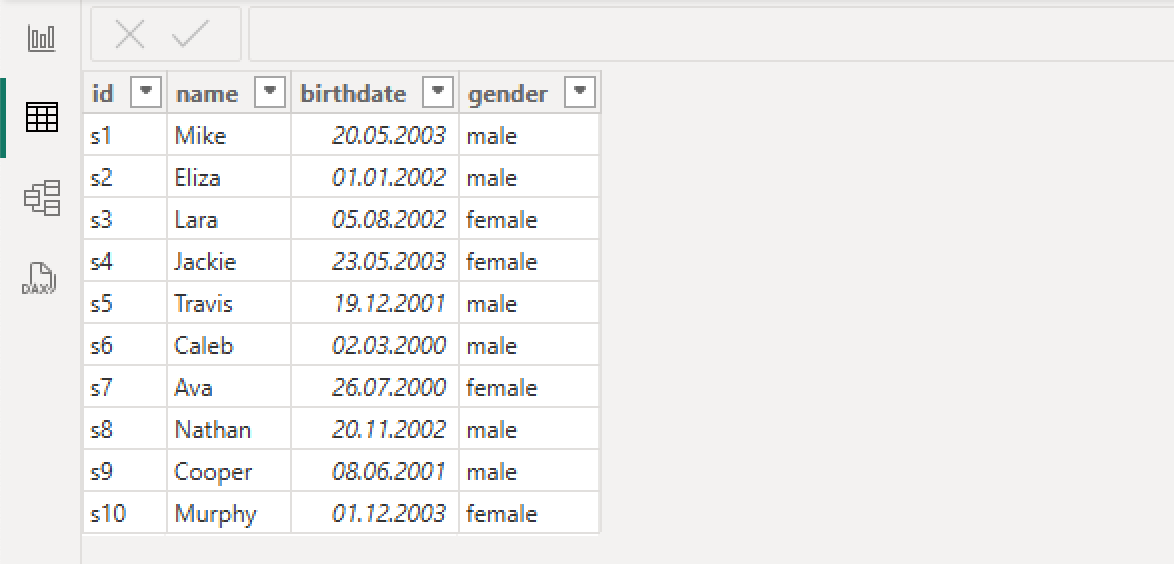Screen dimensions: 1174x564
Task: Select gender cell in Cooper's row
Action: (x=529, y=471)
